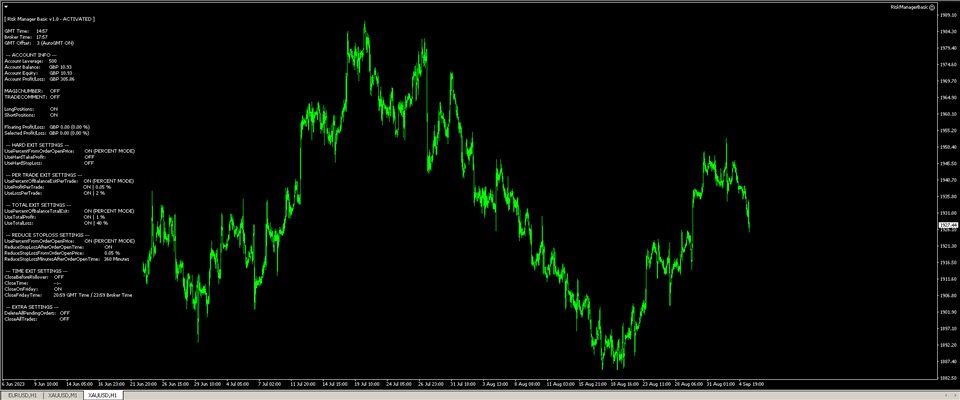This screenshot has width=960, height=400.
Task: Click the UseTotalLoss 40 % line
Action: pyautogui.click(x=56, y=223)
